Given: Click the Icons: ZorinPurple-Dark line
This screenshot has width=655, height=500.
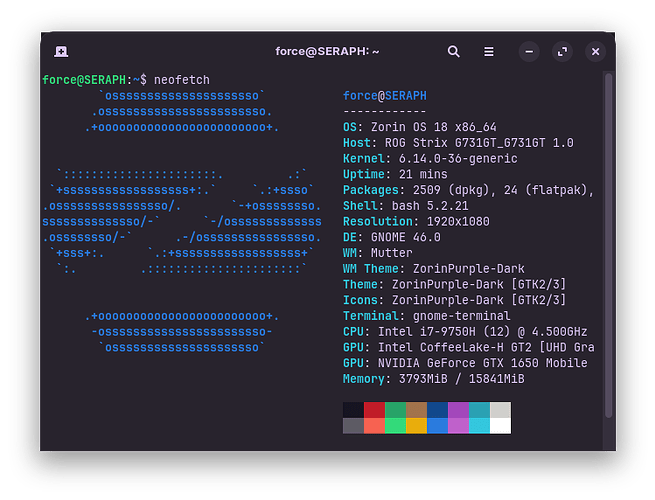Looking at the screenshot, I should click(454, 300).
